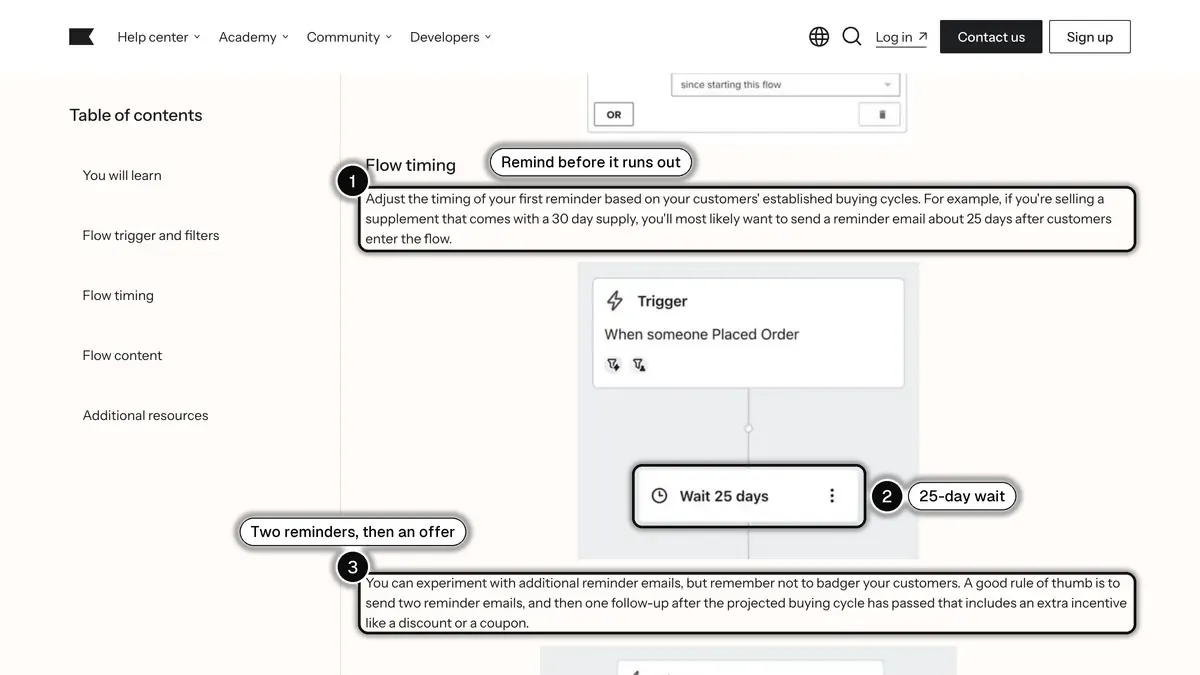Click 'When someone Placed Order' text
This screenshot has height=675, width=1200.
[702, 334]
